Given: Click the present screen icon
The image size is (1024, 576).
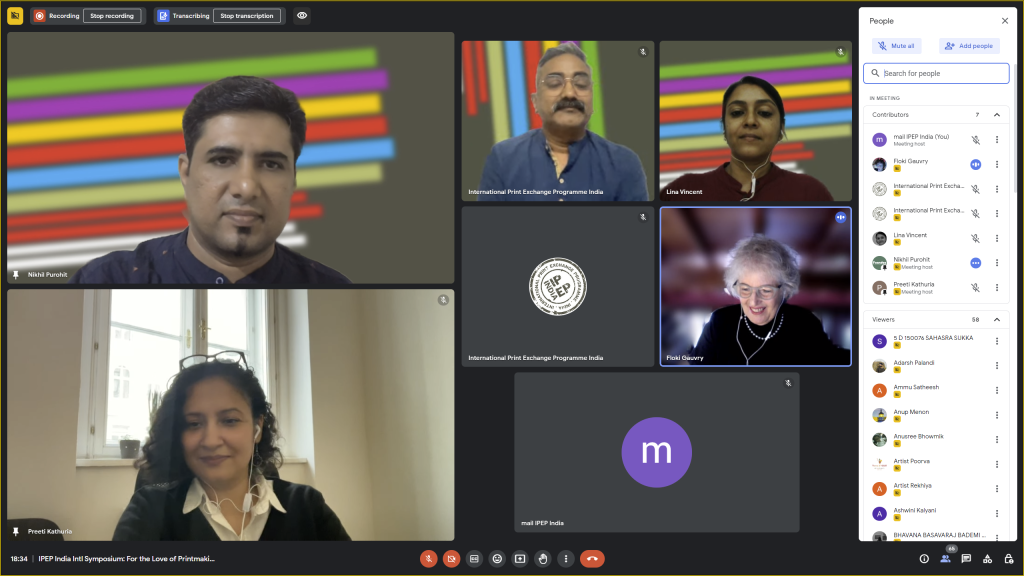Looking at the screenshot, I should pos(520,559).
